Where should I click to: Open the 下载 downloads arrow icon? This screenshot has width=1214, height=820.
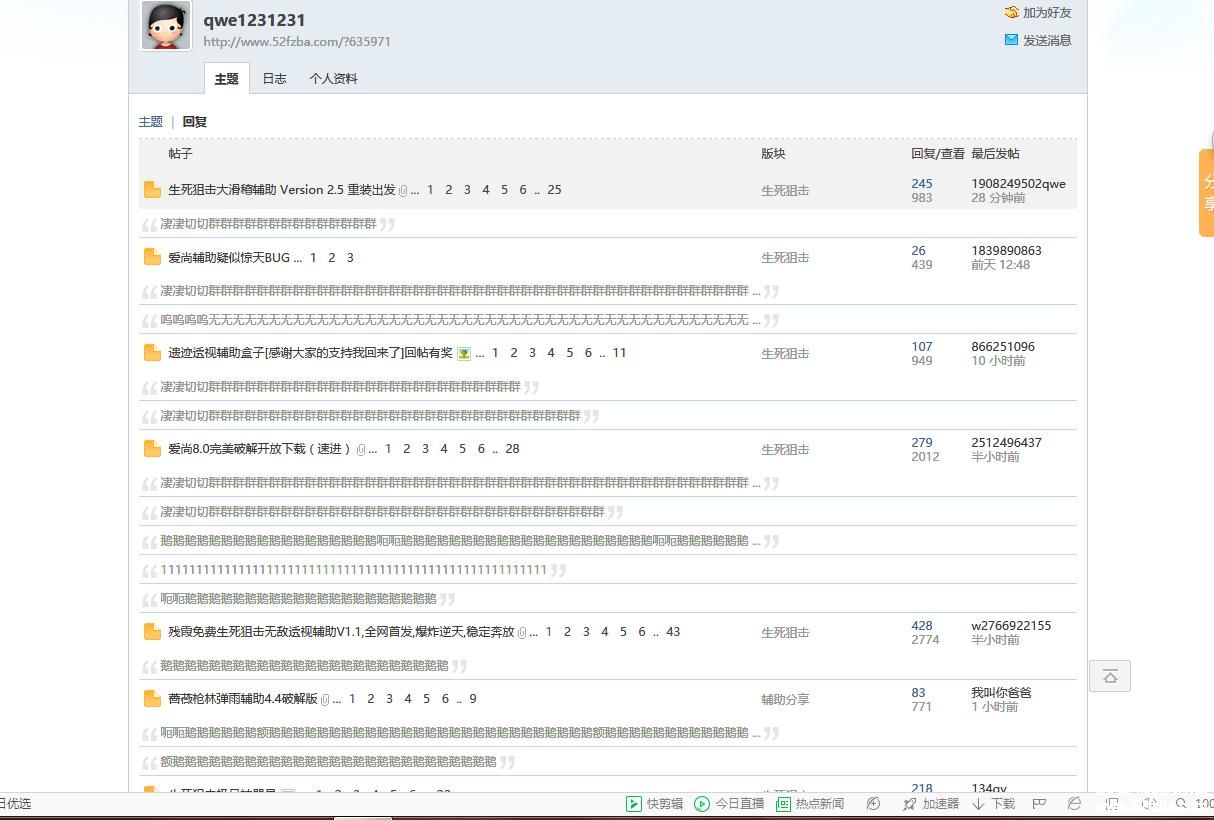pos(978,804)
